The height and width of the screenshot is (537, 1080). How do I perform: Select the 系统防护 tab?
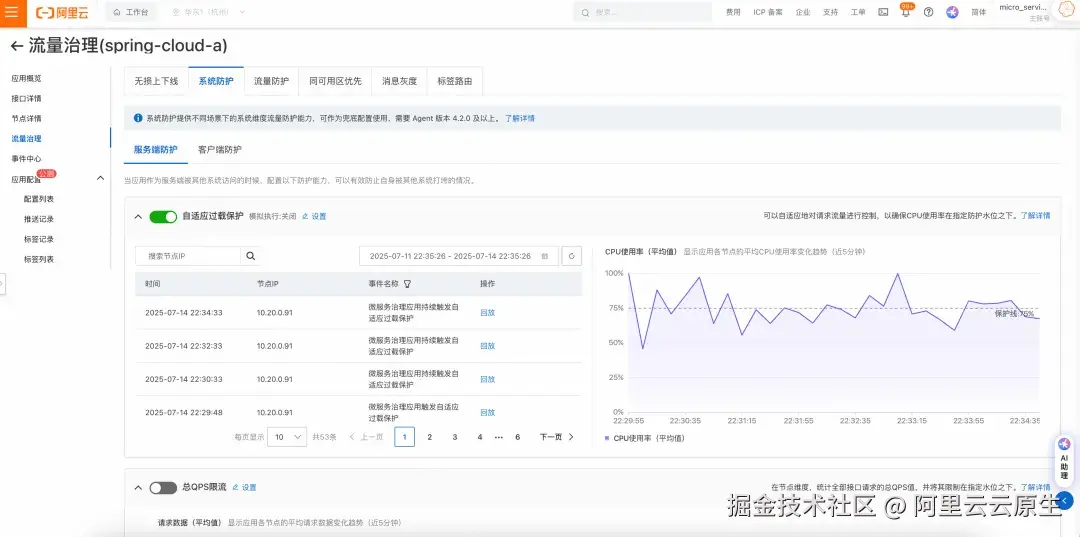point(216,81)
